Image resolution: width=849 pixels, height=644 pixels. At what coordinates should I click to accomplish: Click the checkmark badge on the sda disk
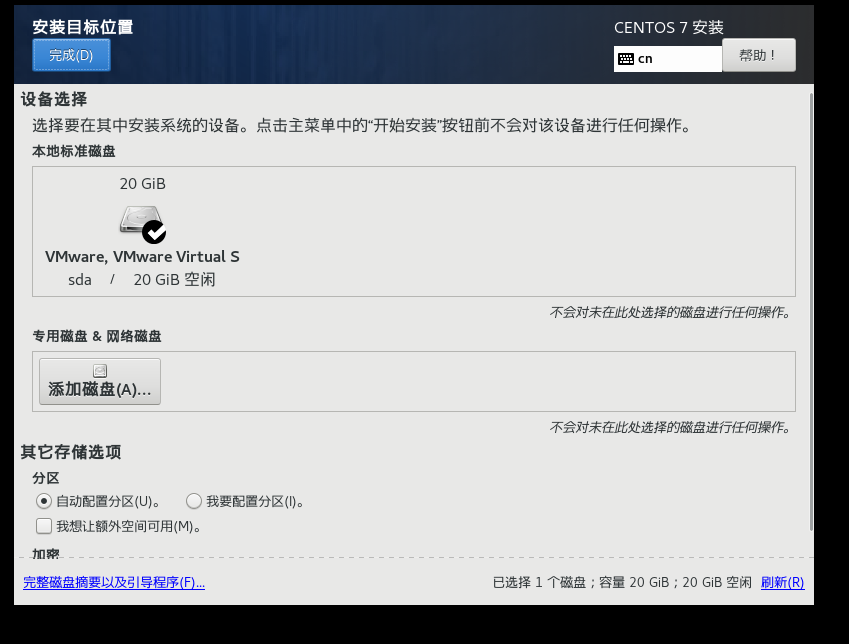pos(154,232)
